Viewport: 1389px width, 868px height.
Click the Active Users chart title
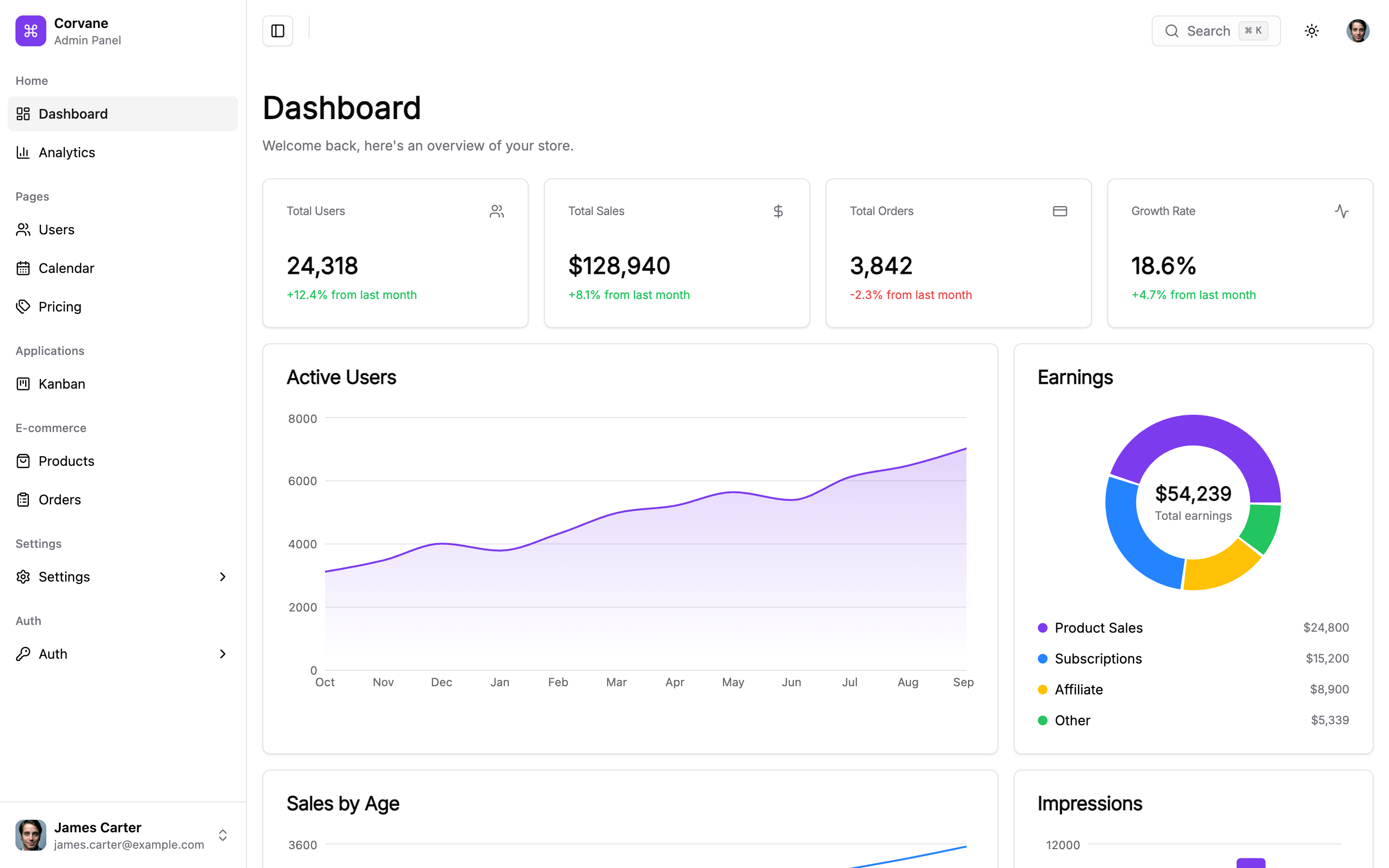click(341, 377)
